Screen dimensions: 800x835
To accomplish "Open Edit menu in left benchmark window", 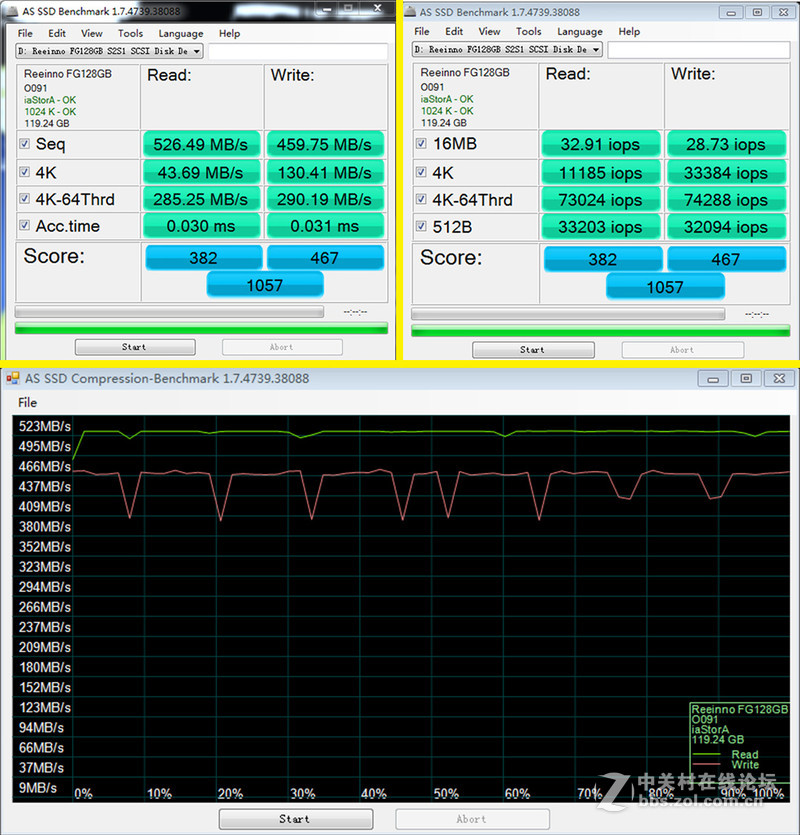I will pyautogui.click(x=57, y=33).
